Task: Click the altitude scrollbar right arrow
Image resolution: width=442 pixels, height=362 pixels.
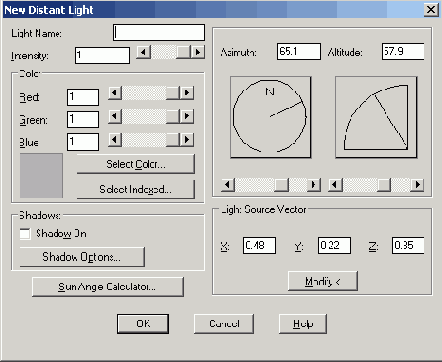Action: pyautogui.click(x=417, y=184)
